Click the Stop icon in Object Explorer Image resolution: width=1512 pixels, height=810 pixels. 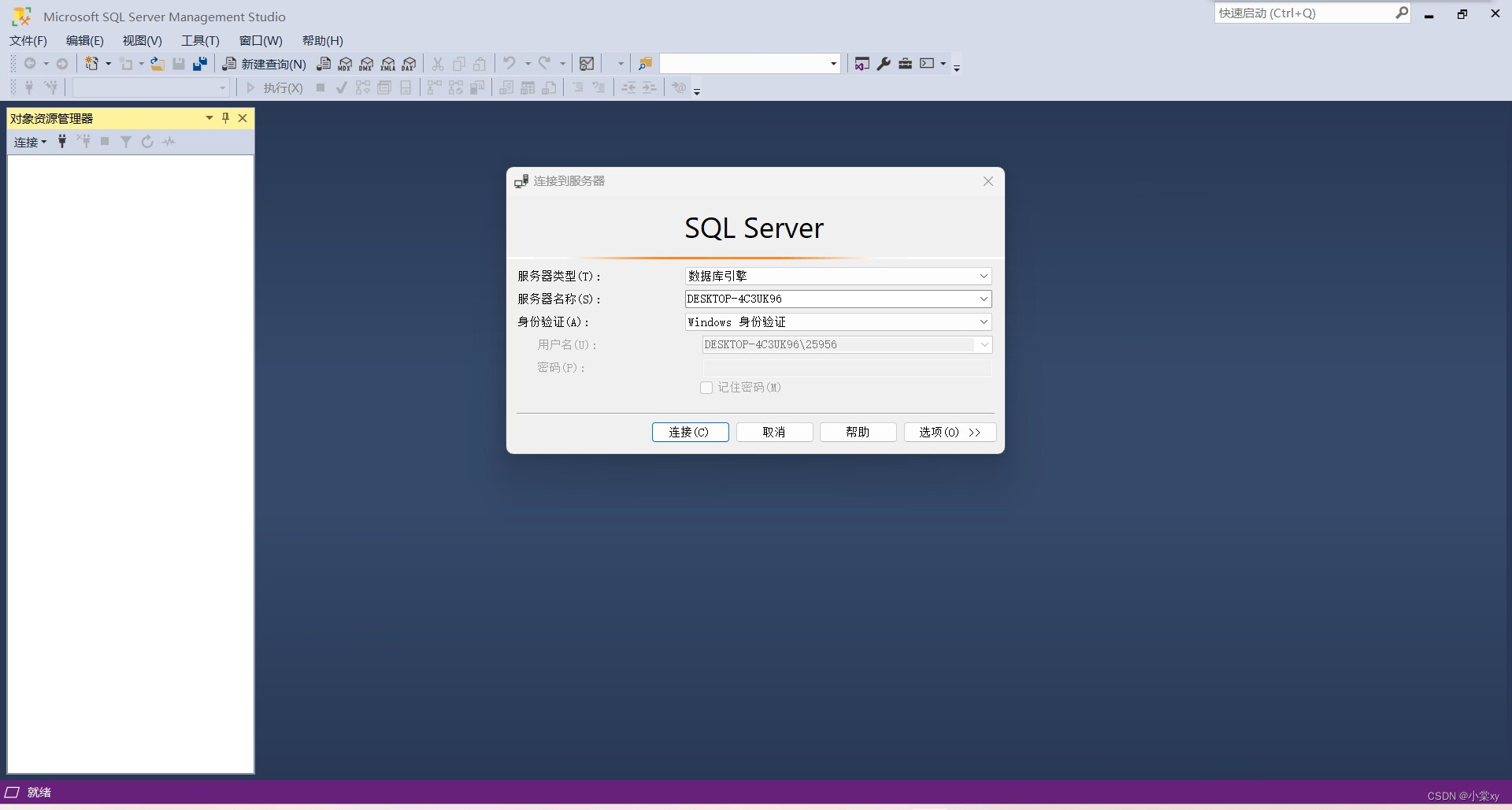[105, 142]
